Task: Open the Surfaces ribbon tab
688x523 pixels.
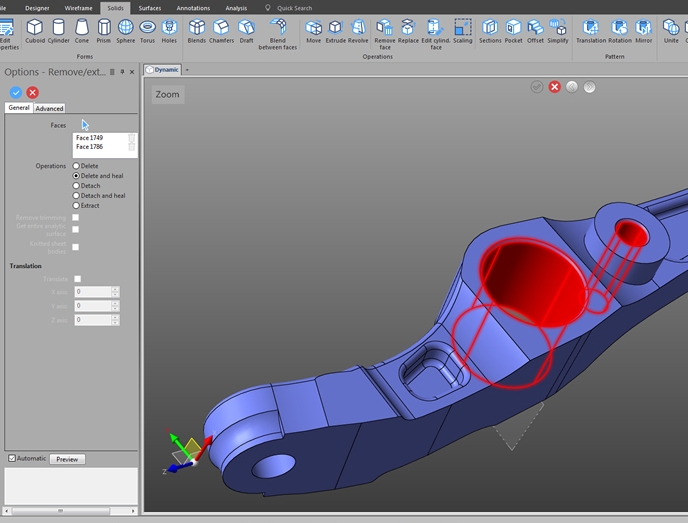Action: pos(149,8)
